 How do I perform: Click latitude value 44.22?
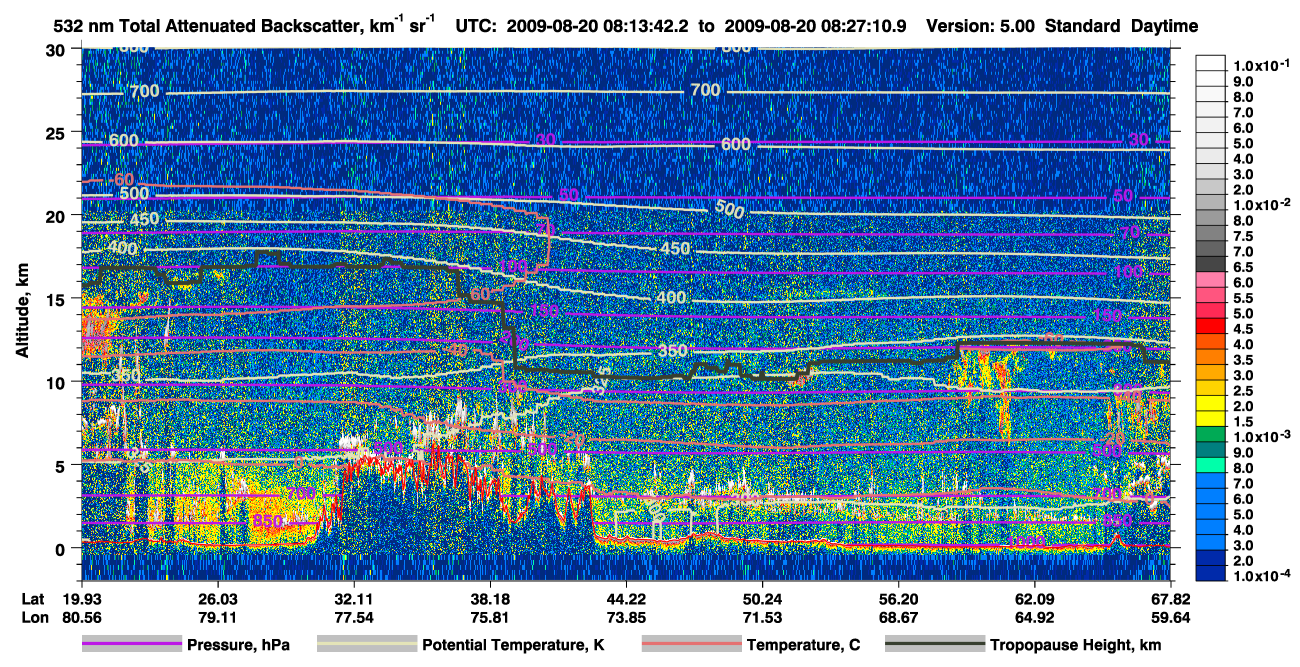pyautogui.click(x=626, y=598)
